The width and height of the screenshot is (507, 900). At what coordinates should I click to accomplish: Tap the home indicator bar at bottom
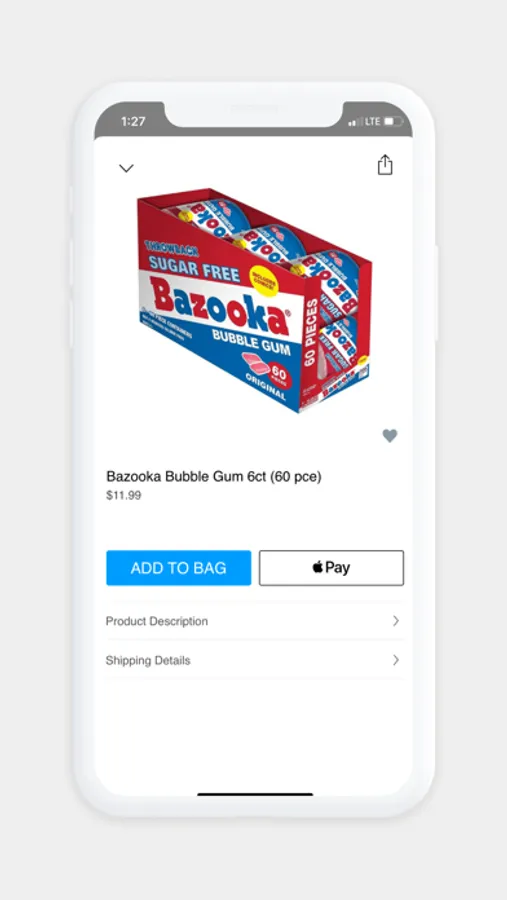point(255,794)
